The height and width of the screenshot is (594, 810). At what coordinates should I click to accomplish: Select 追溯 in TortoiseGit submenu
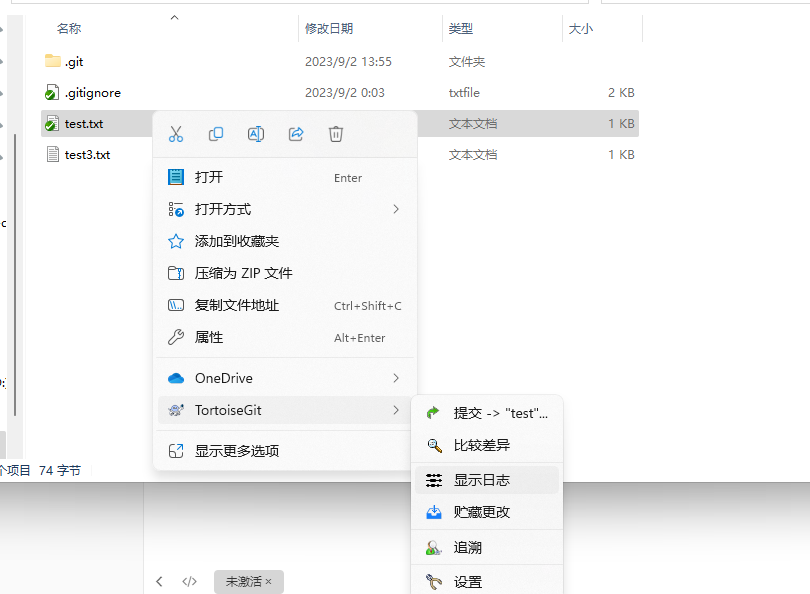(487, 547)
